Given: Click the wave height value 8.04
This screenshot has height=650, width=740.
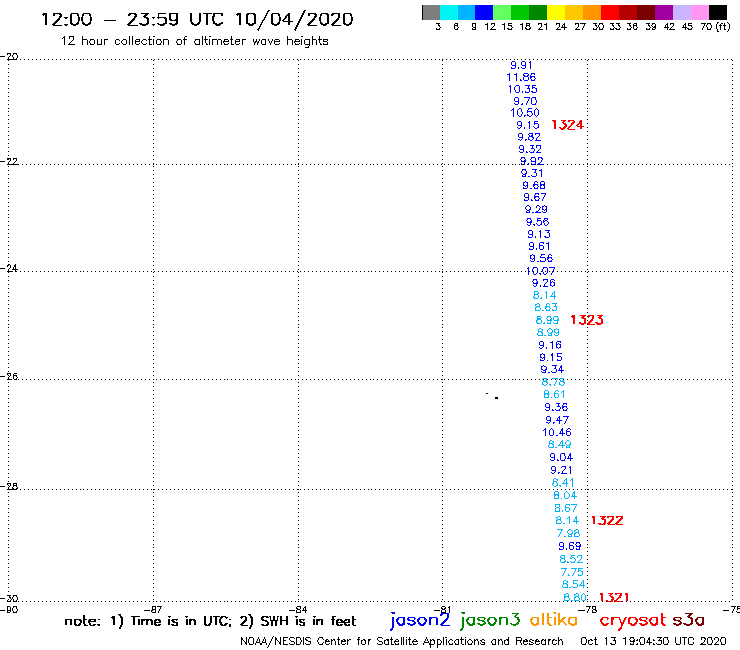Looking at the screenshot, I should click(565, 495).
